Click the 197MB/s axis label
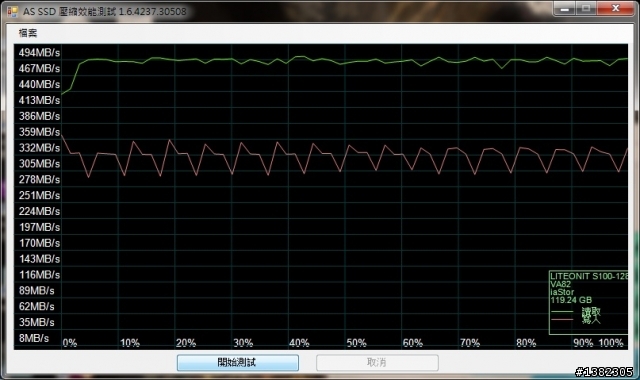 click(39, 227)
